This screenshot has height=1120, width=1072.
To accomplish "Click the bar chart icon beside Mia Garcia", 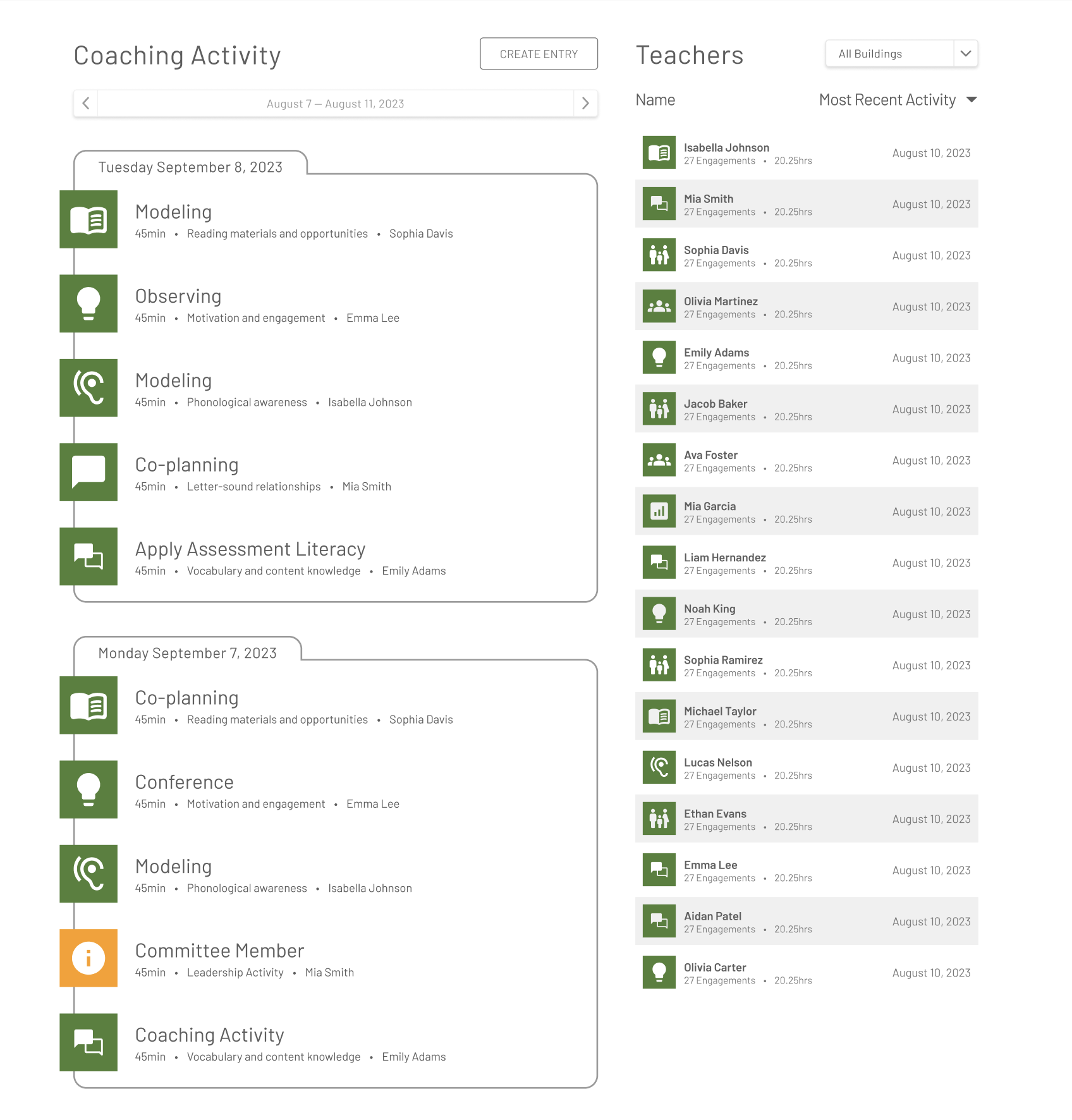I will (x=659, y=511).
